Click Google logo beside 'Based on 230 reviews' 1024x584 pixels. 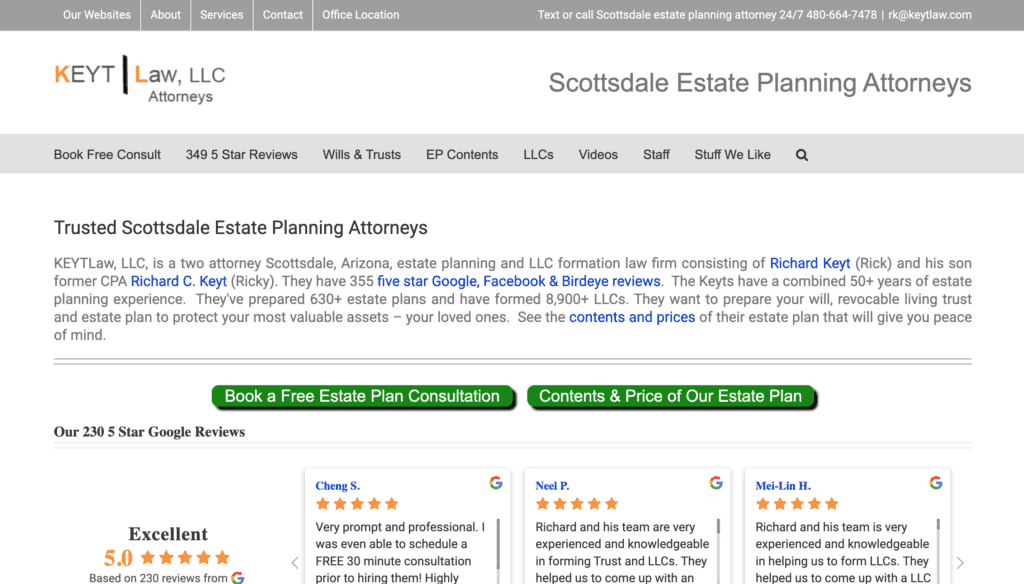tap(238, 578)
